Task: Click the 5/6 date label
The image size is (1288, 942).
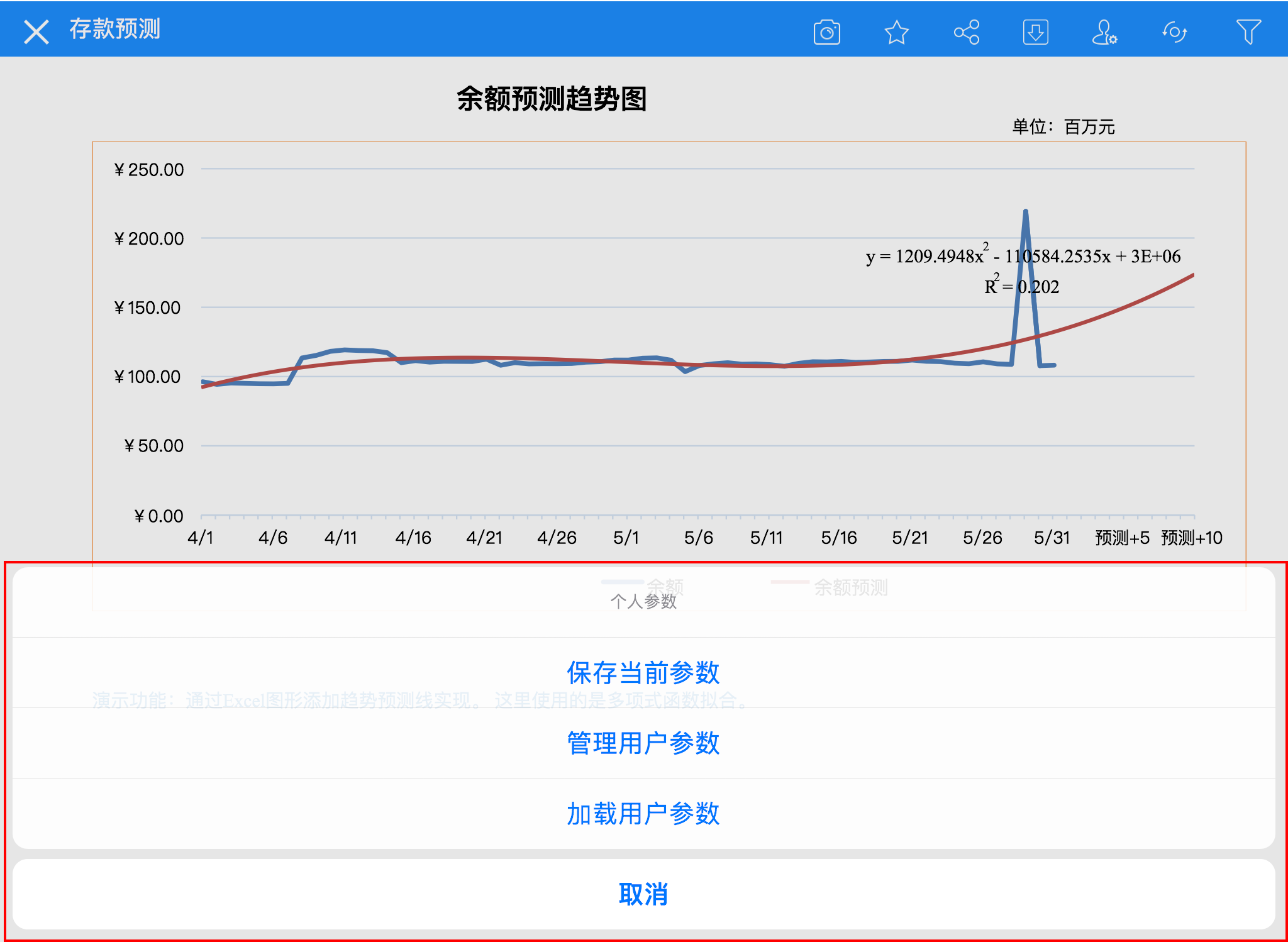Action: pyautogui.click(x=699, y=538)
